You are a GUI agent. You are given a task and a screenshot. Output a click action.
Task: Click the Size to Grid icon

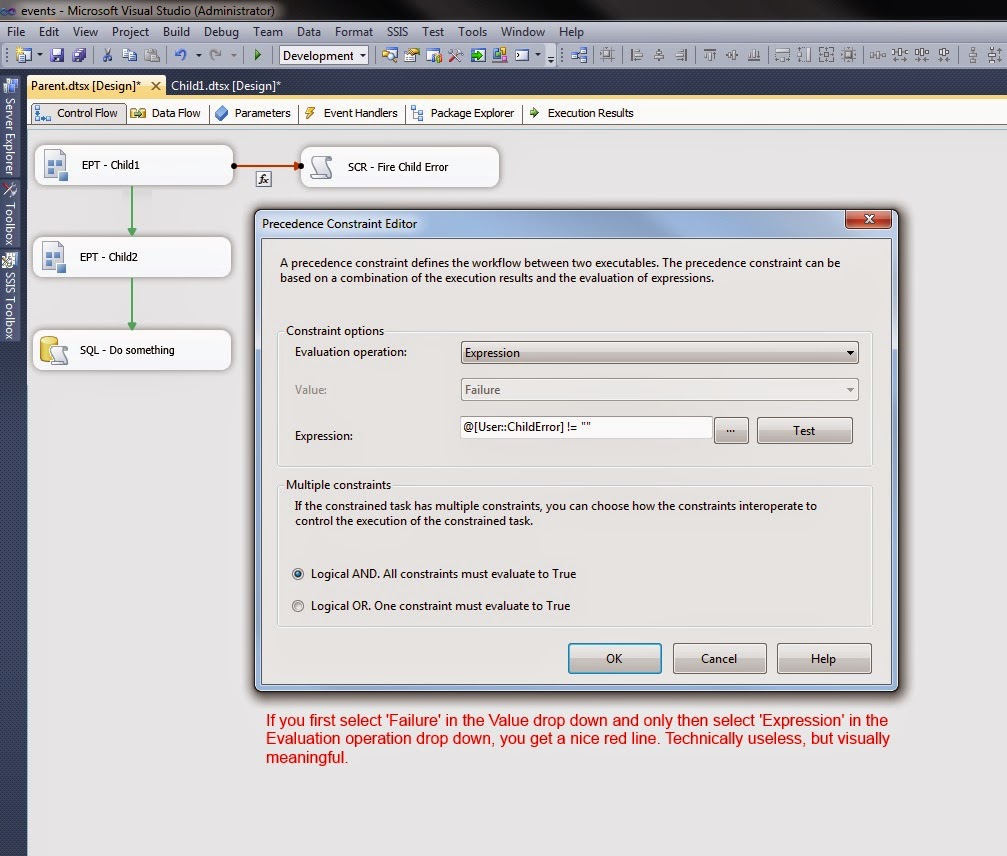click(x=848, y=55)
